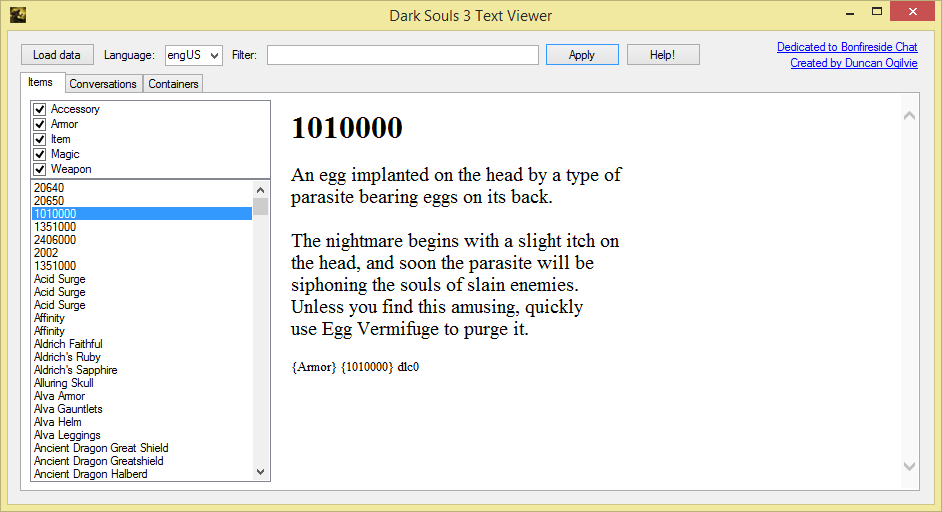Open the engUS language dropdown

193,55
